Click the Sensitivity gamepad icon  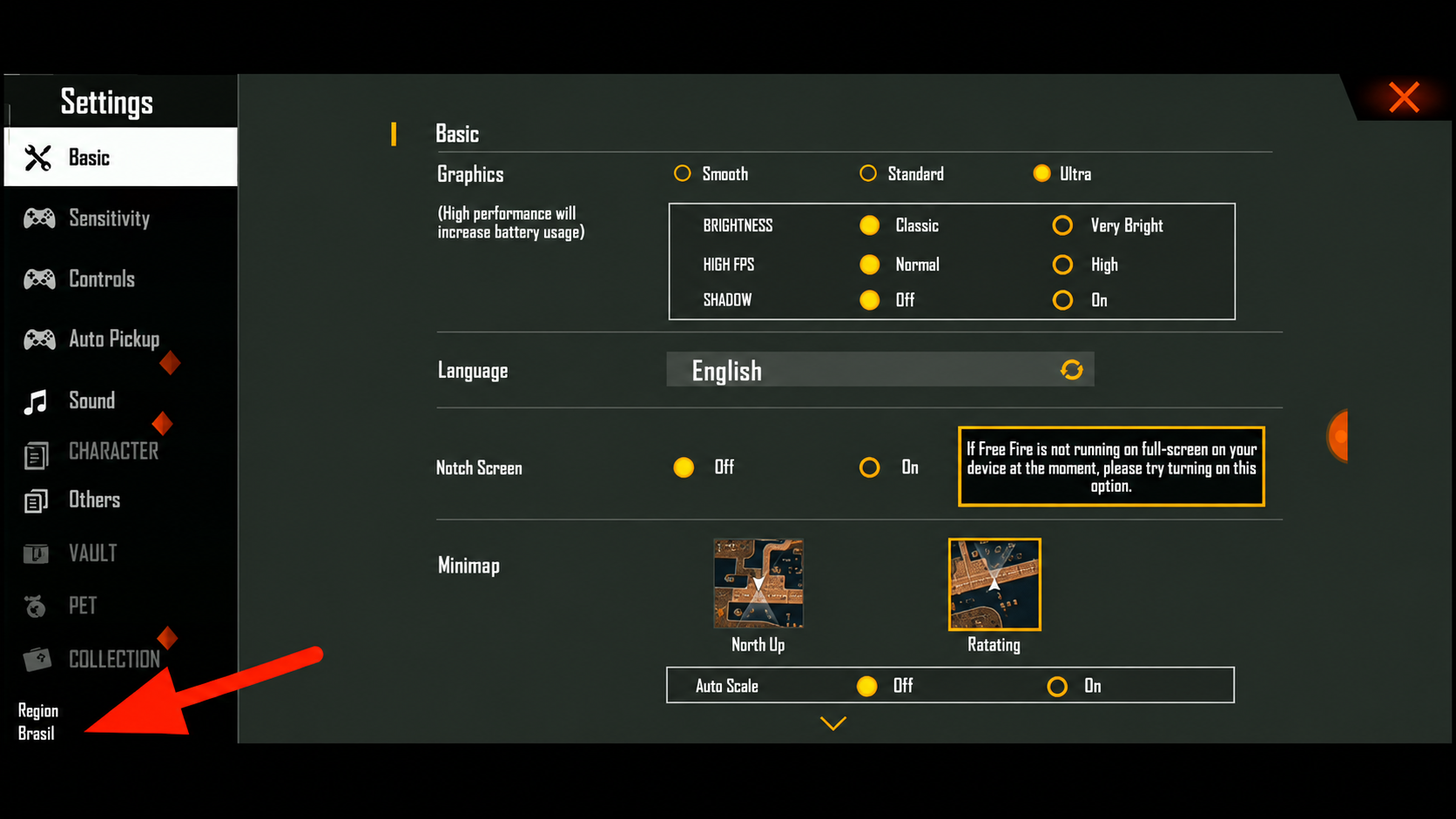pyautogui.click(x=39, y=218)
